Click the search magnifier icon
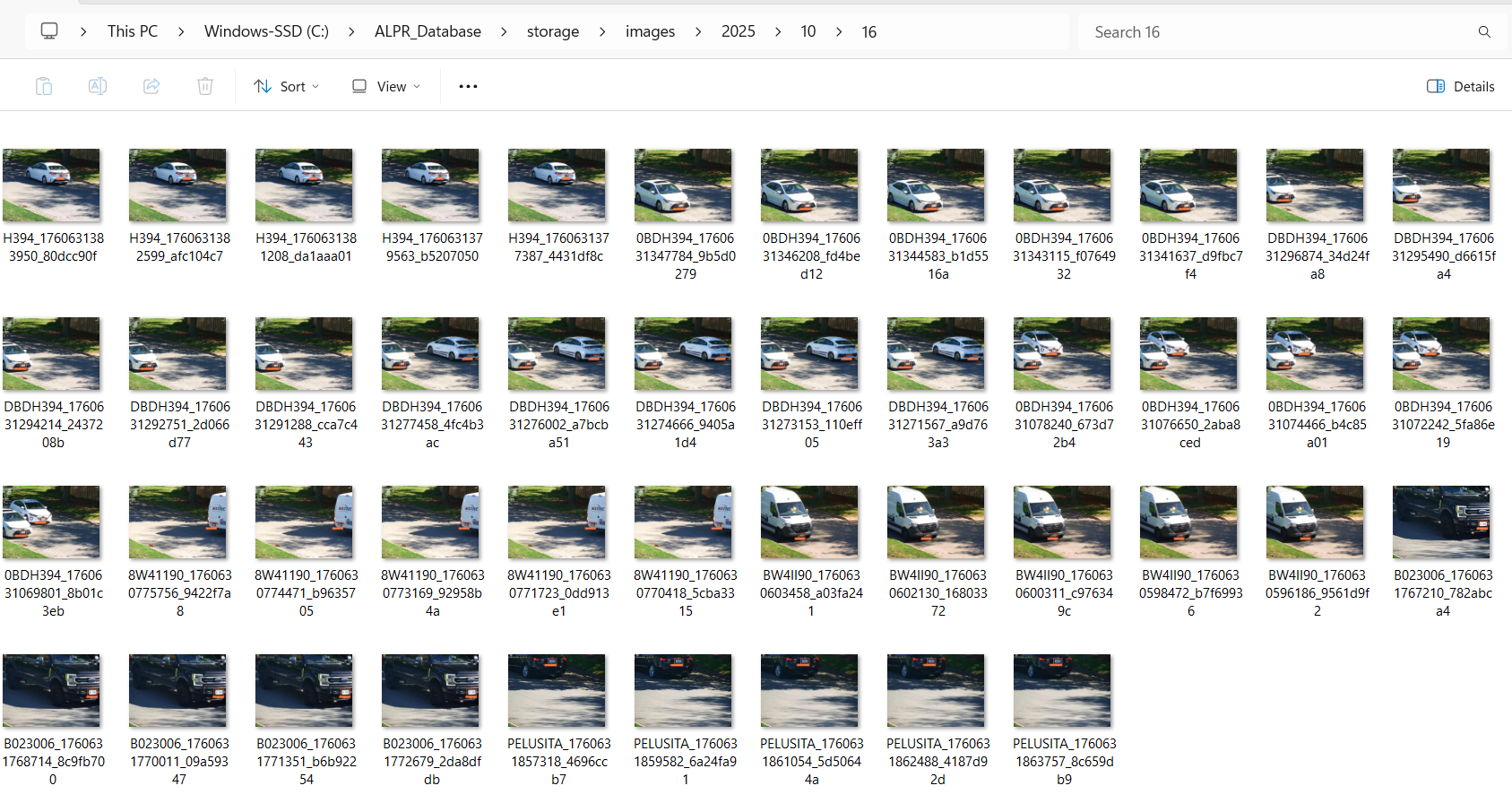This screenshot has width=1512, height=803. click(1484, 32)
